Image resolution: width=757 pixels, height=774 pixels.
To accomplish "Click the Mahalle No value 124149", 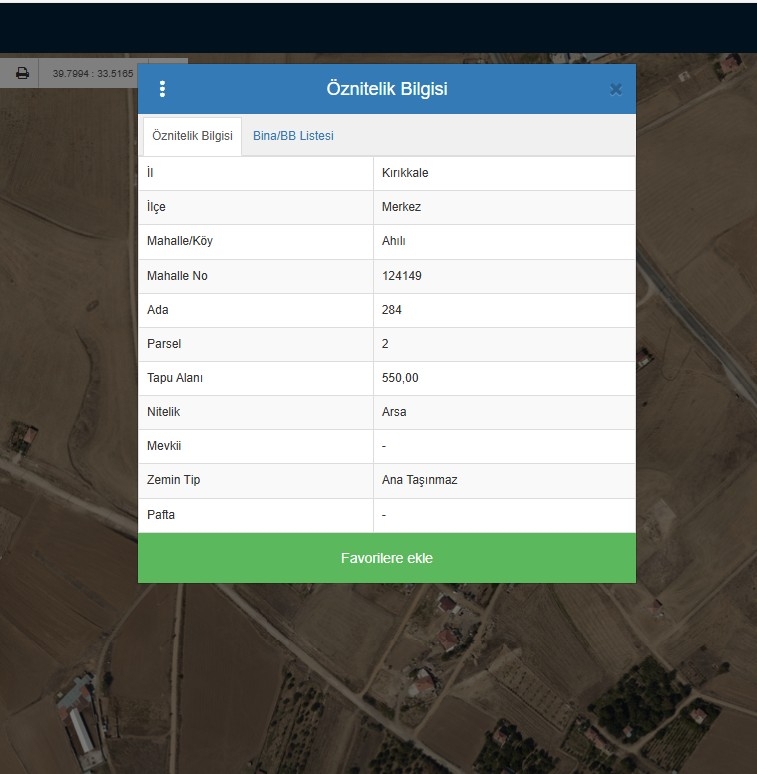I will click(x=402, y=276).
